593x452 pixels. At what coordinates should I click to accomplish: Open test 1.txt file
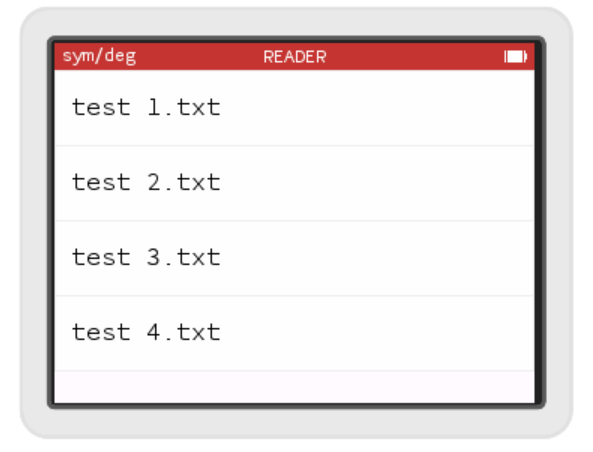(x=295, y=108)
